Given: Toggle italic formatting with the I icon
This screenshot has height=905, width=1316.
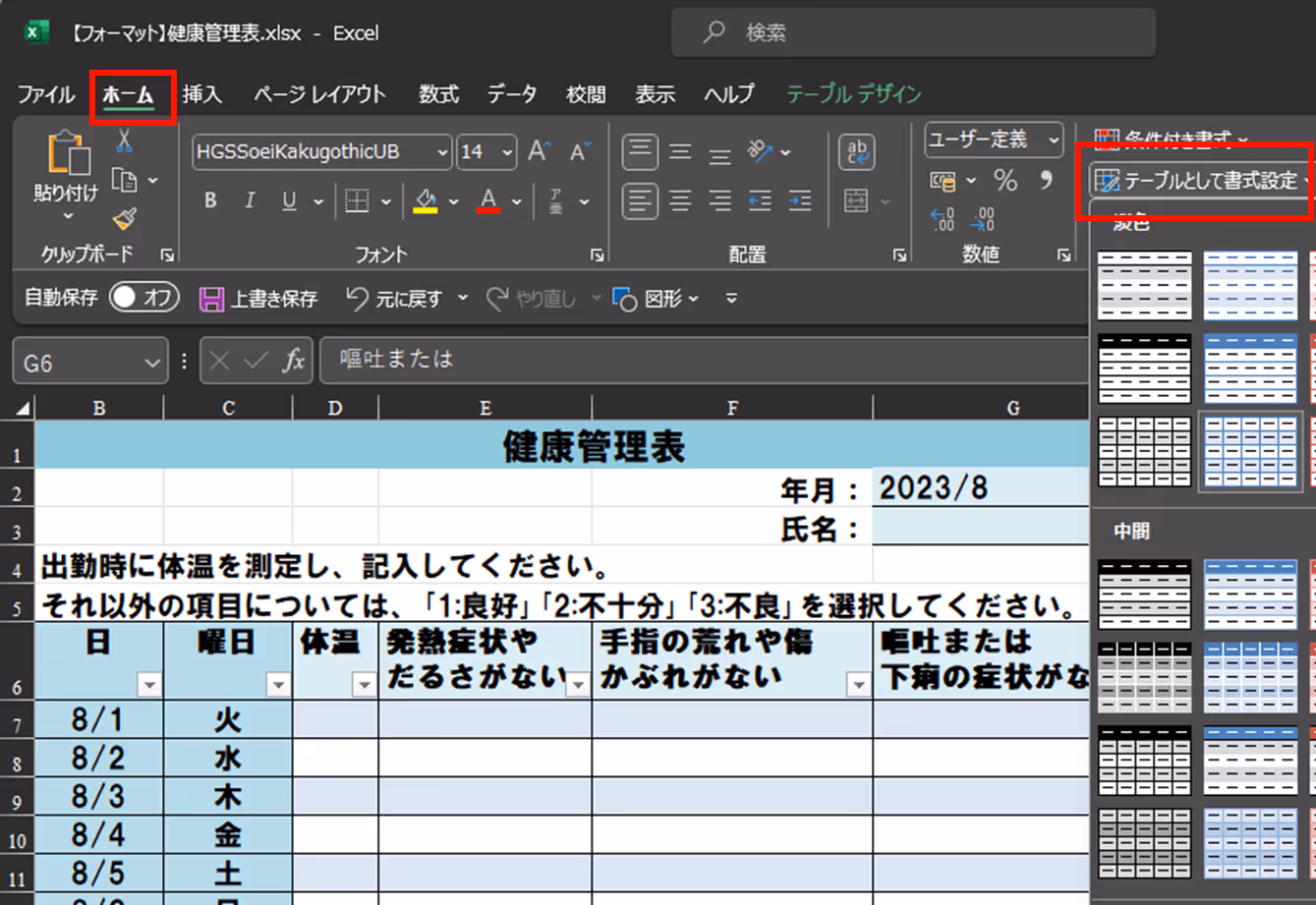Looking at the screenshot, I should point(250,200).
